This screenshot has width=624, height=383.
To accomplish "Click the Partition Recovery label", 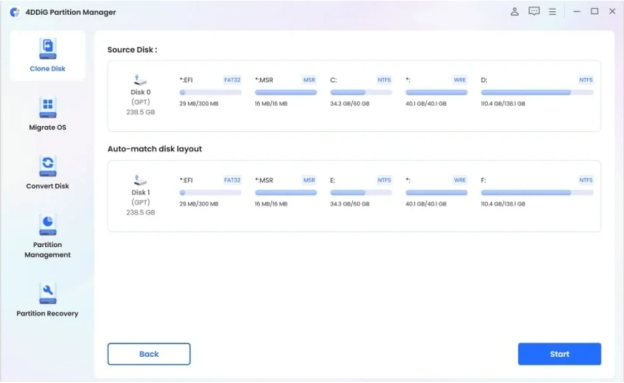I will click(47, 313).
